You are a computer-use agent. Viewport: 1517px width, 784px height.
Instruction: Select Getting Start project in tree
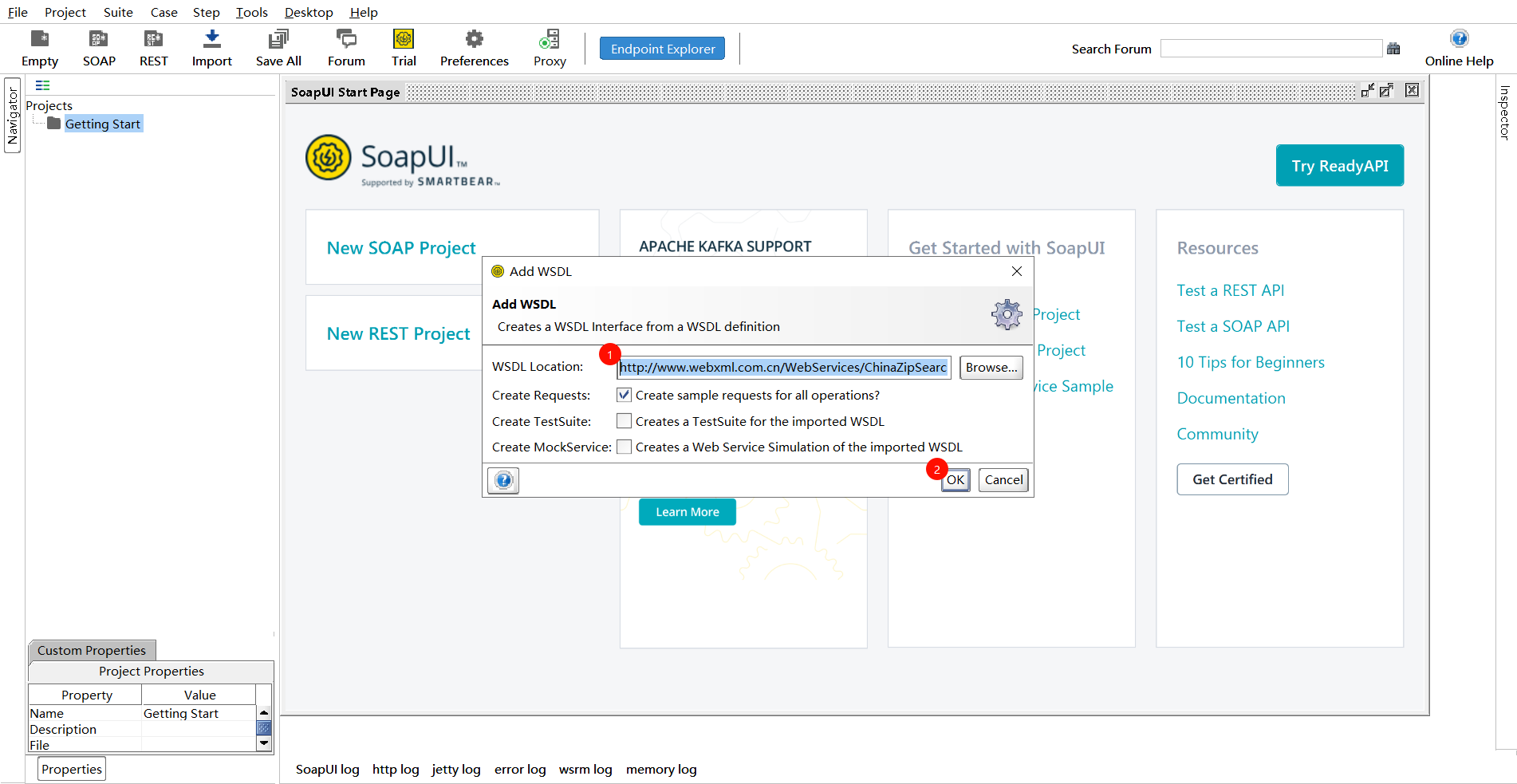(x=103, y=124)
